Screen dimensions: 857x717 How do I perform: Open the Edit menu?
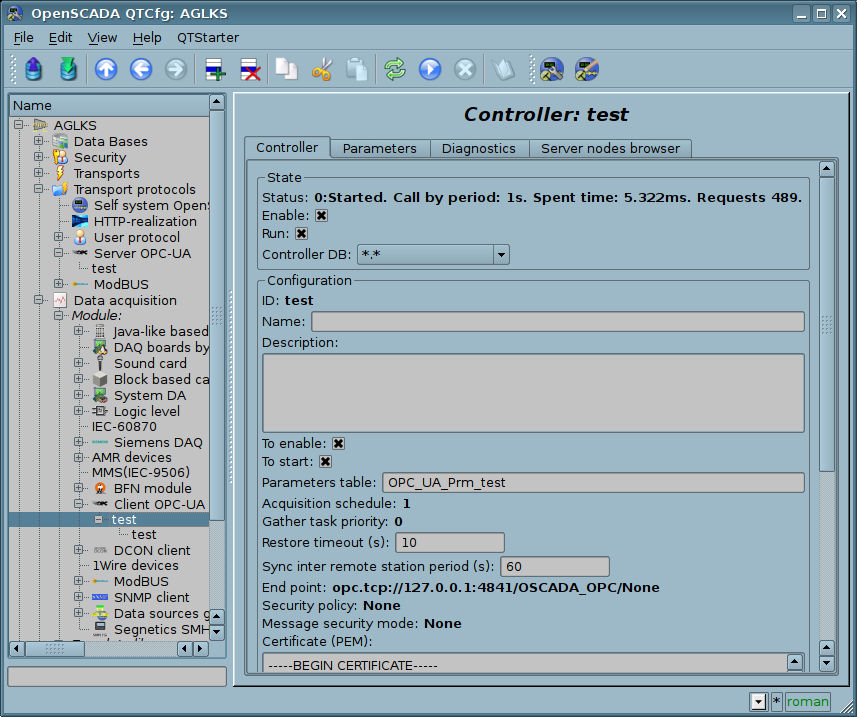tap(60, 38)
